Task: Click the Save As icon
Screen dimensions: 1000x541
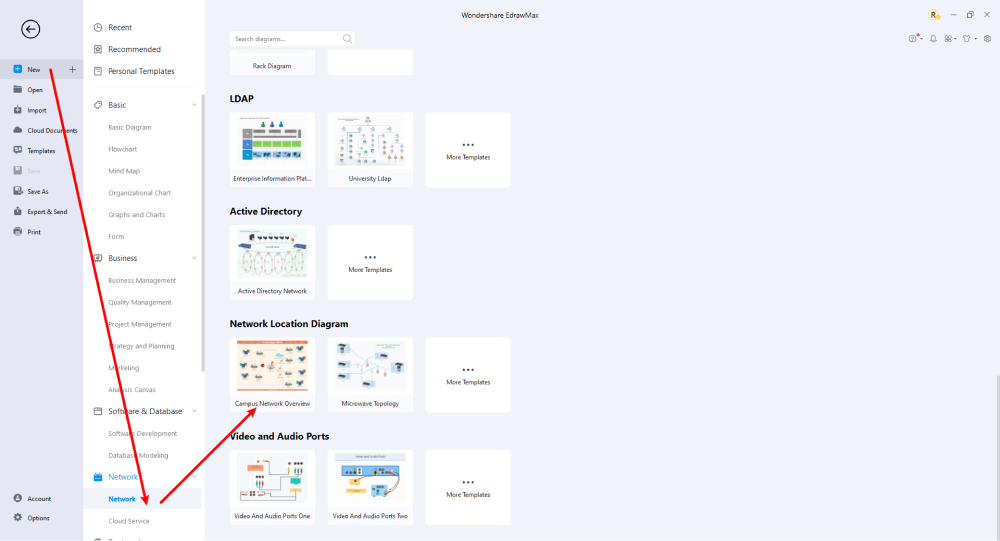Action: (17, 191)
